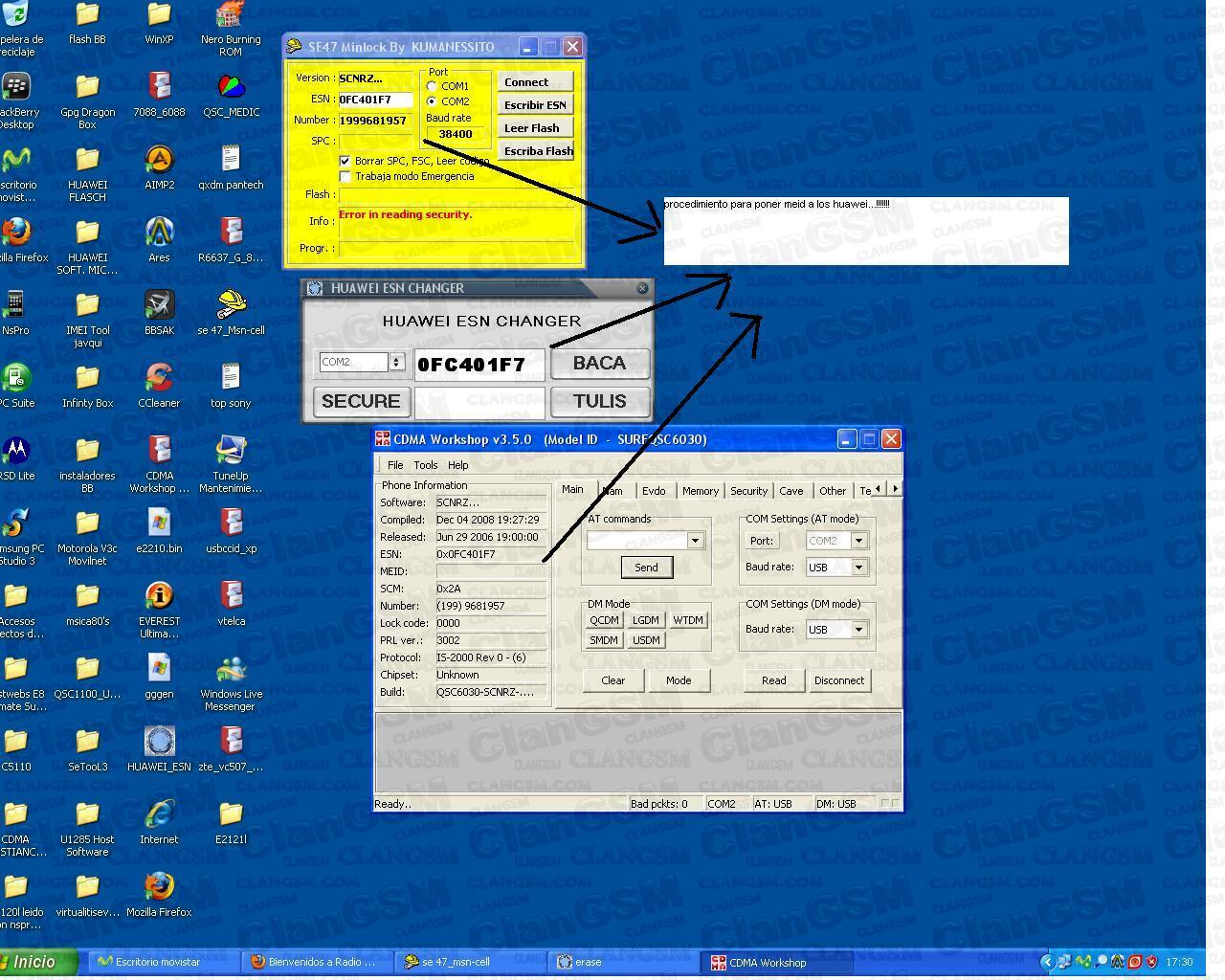Switch to Evdo tab
Screen dimensions: 1225x980
tap(654, 491)
